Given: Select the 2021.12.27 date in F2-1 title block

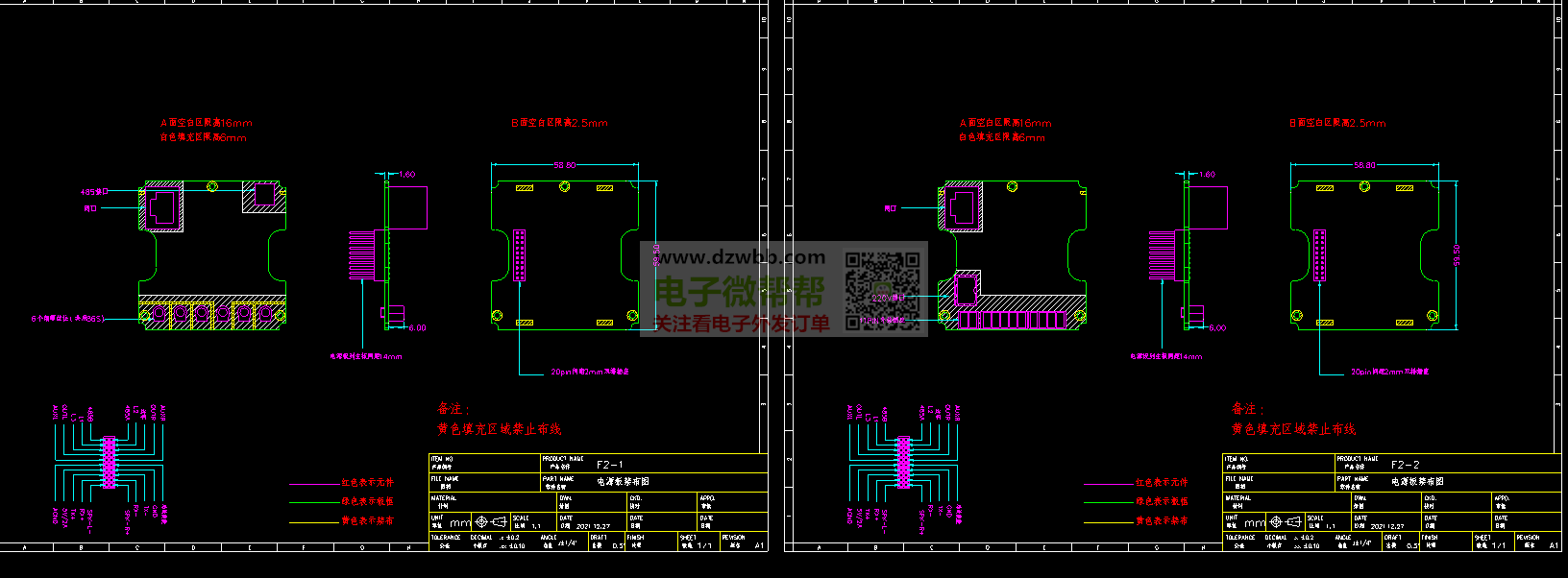Looking at the screenshot, I should click(x=593, y=526).
